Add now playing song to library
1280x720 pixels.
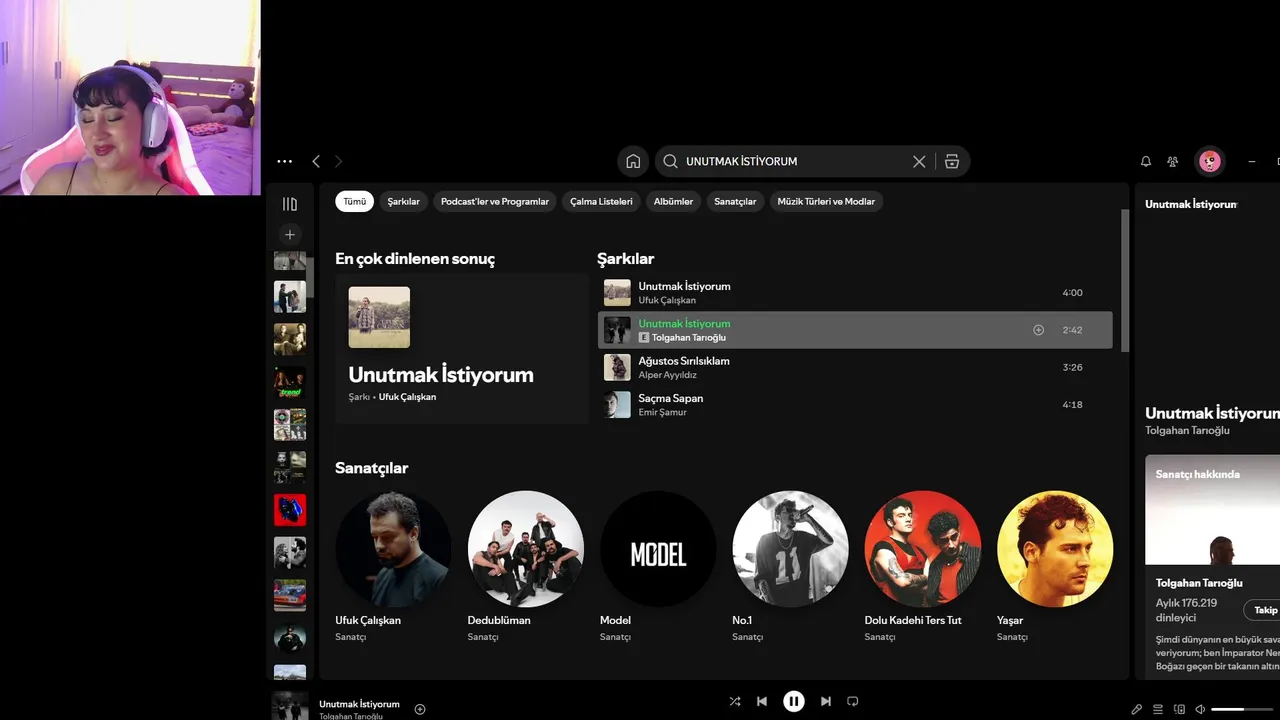pyautogui.click(x=420, y=709)
